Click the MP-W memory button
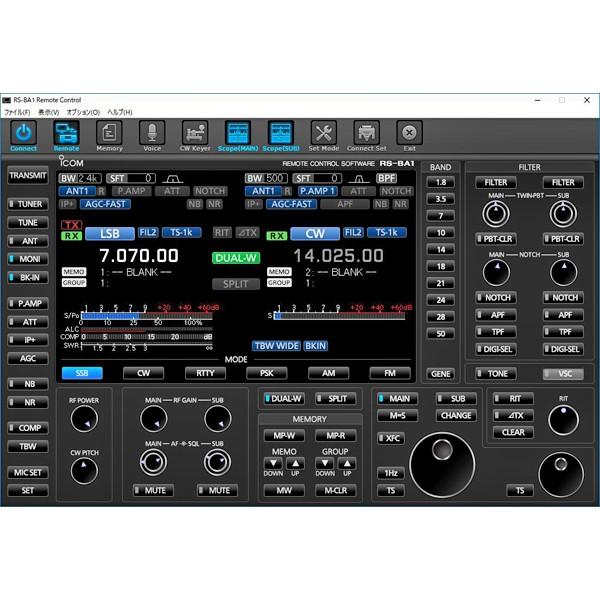600x600 pixels. point(284,435)
